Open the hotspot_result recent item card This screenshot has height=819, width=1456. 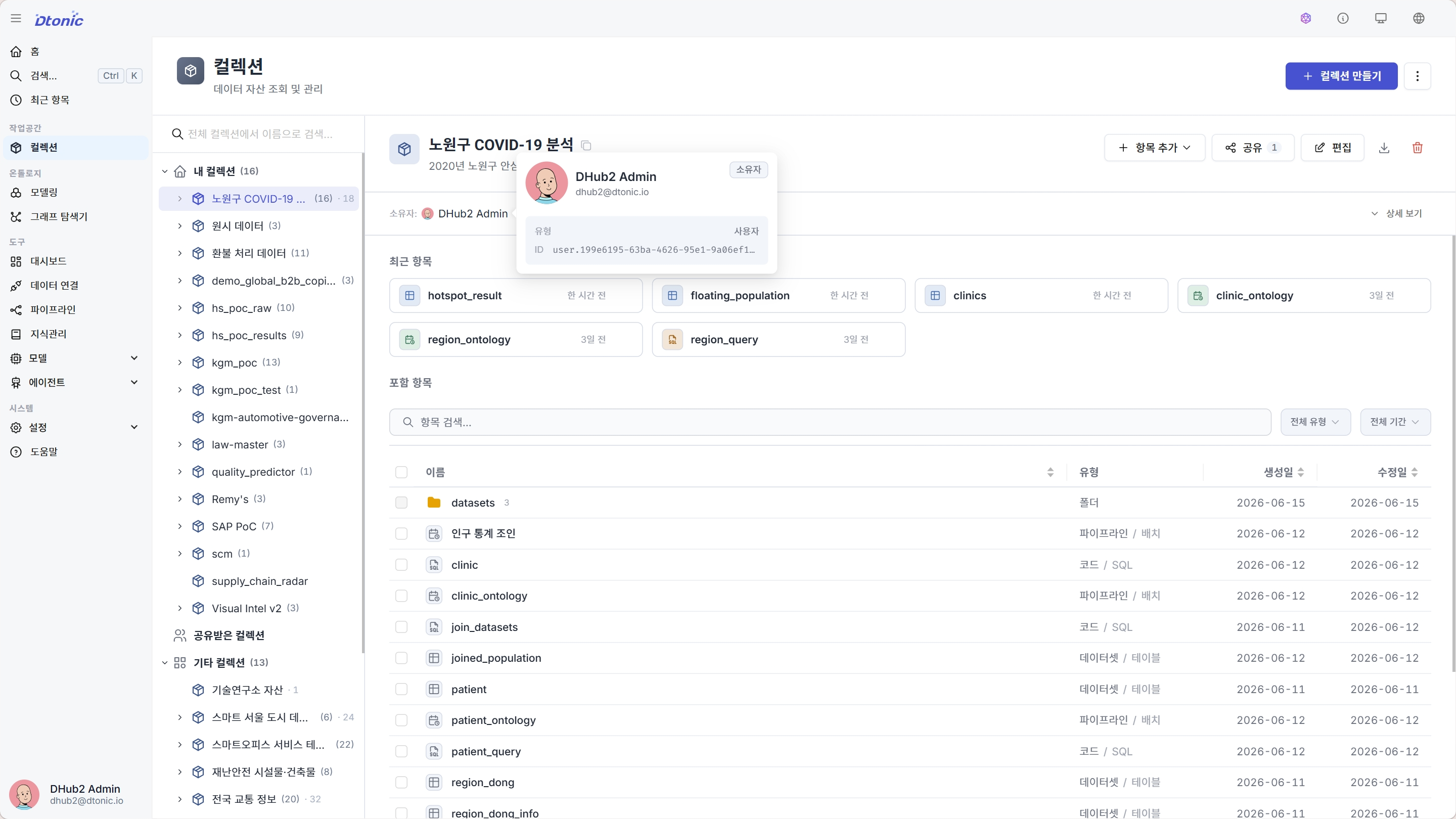point(516,296)
